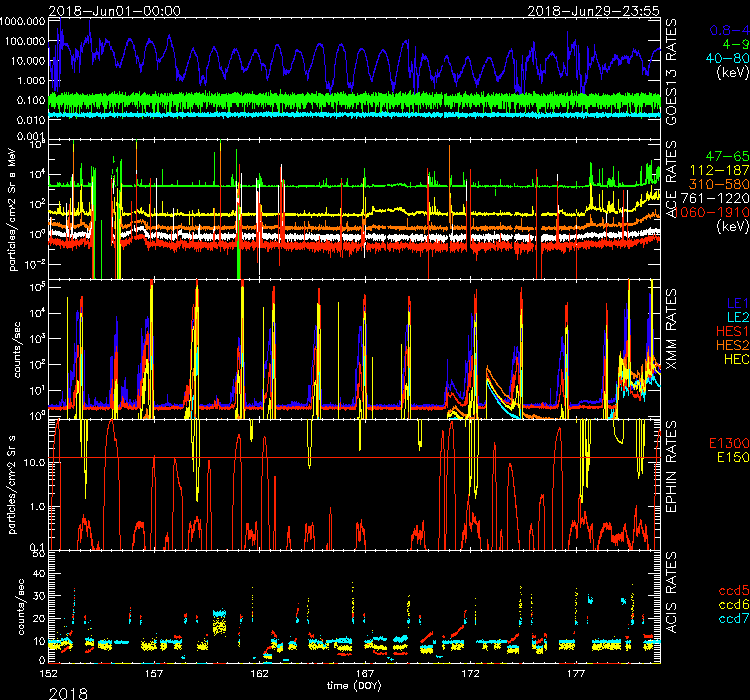The height and width of the screenshot is (700, 750).
Task: Click the 2018-Jun29-23:55 end date label
Action: [594, 9]
